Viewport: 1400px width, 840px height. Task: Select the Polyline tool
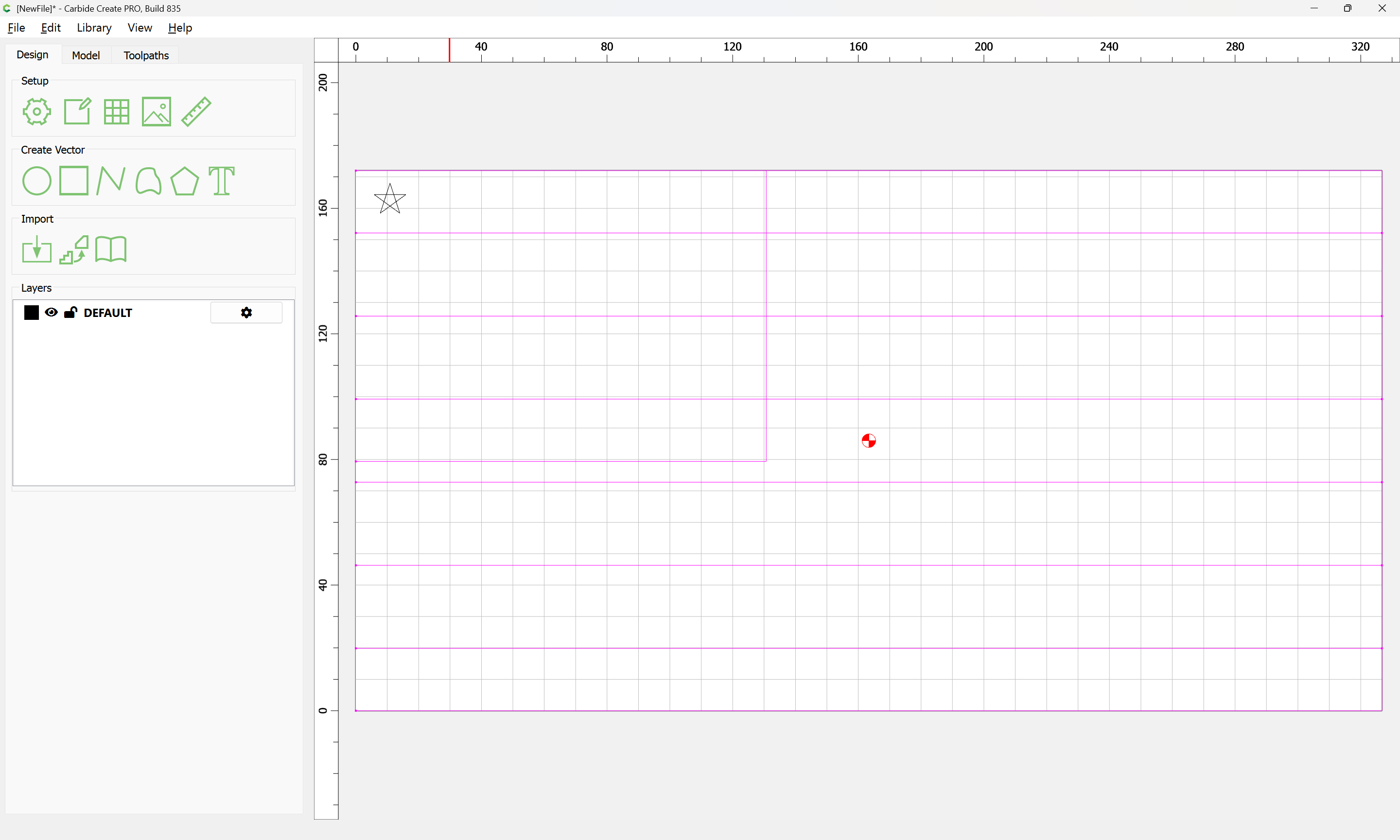pyautogui.click(x=110, y=180)
